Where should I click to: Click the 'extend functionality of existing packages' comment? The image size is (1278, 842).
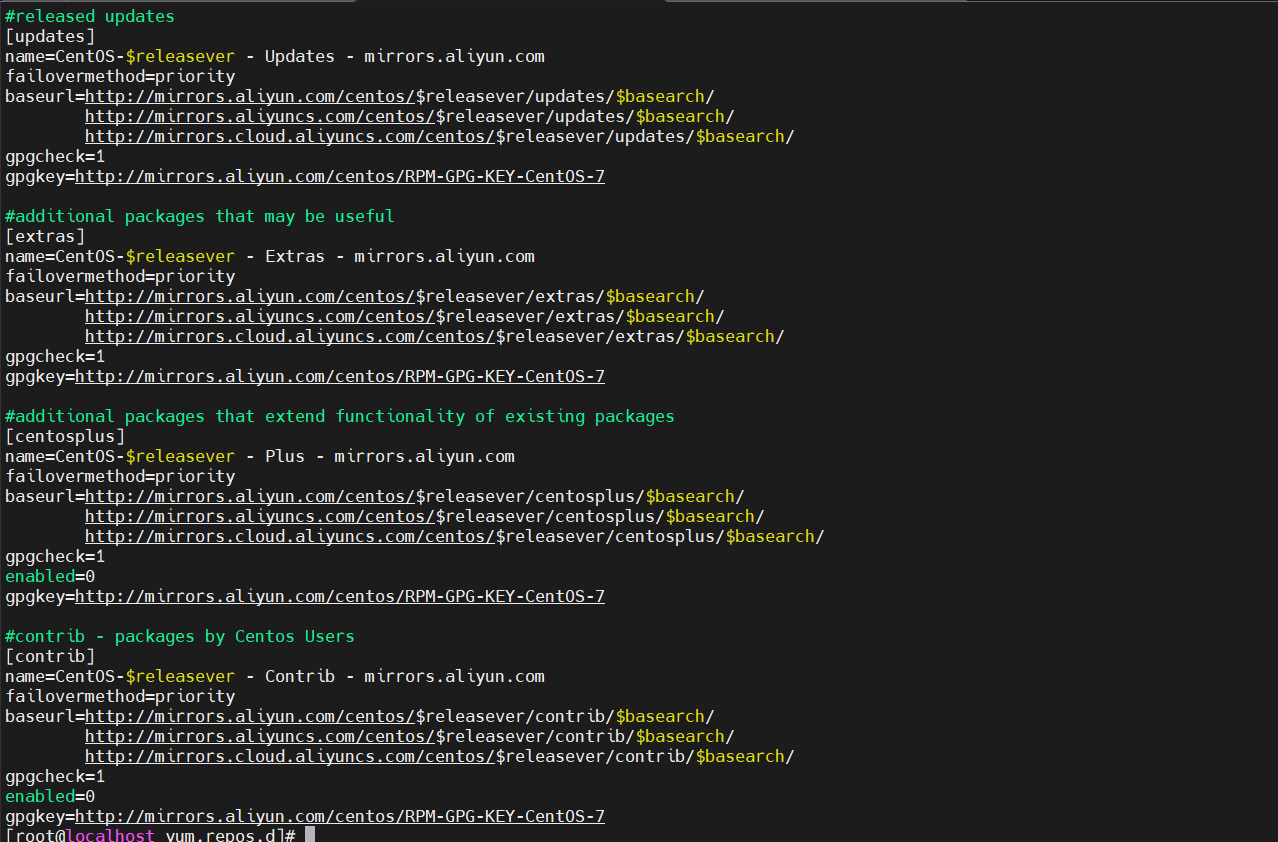340,416
